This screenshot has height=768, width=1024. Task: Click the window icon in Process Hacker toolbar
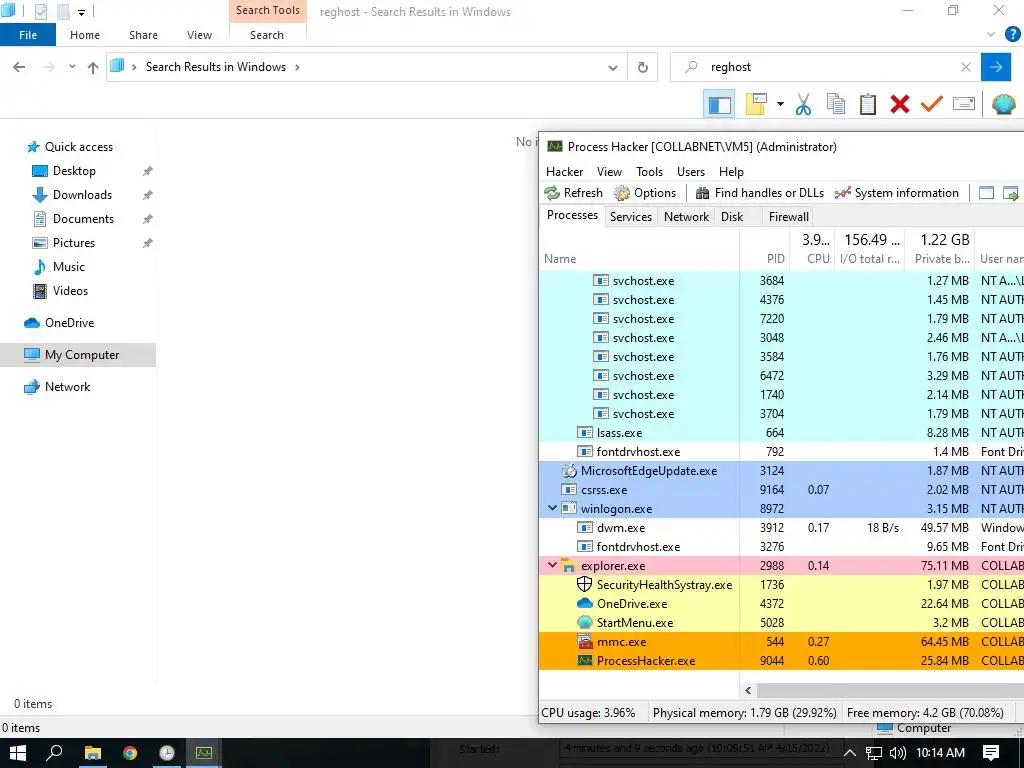coord(986,193)
